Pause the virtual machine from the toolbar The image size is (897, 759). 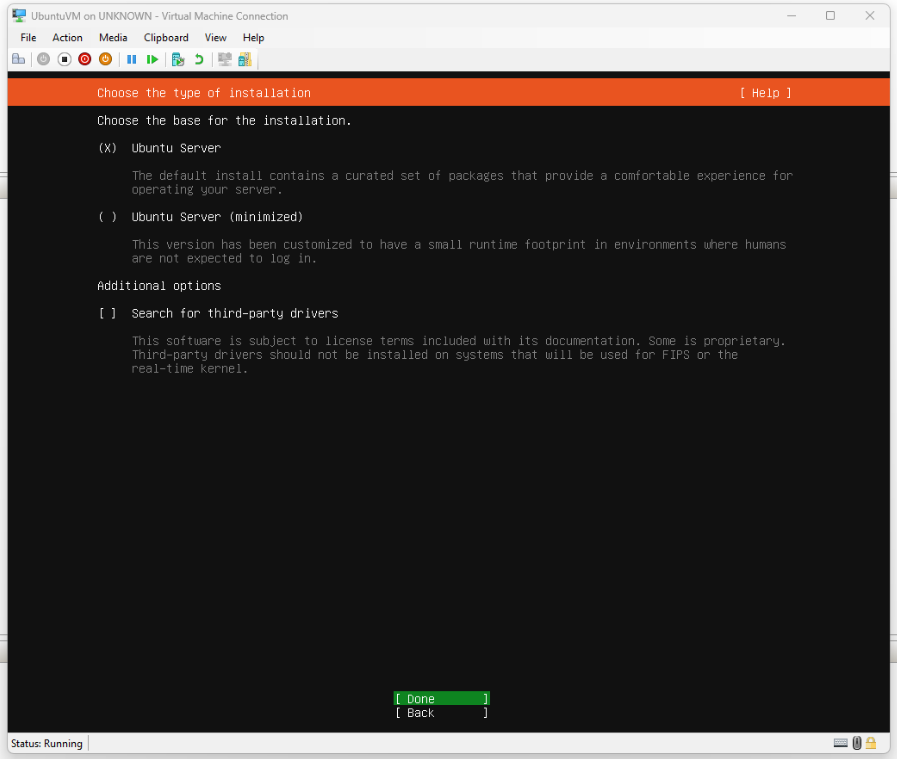[x=131, y=59]
